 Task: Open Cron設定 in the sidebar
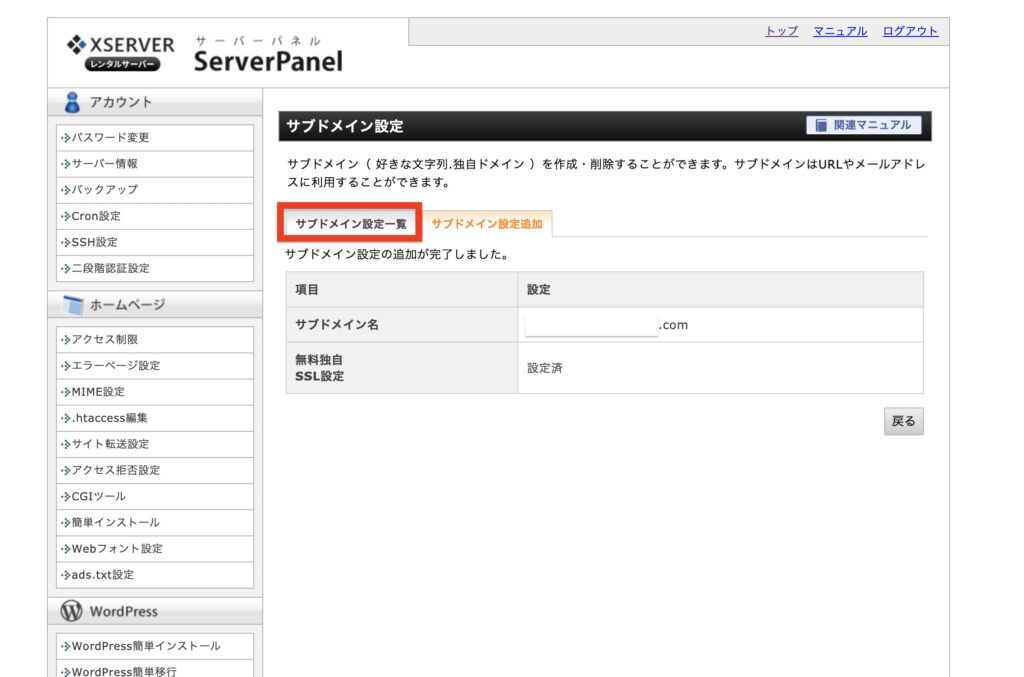pyautogui.click(x=155, y=216)
